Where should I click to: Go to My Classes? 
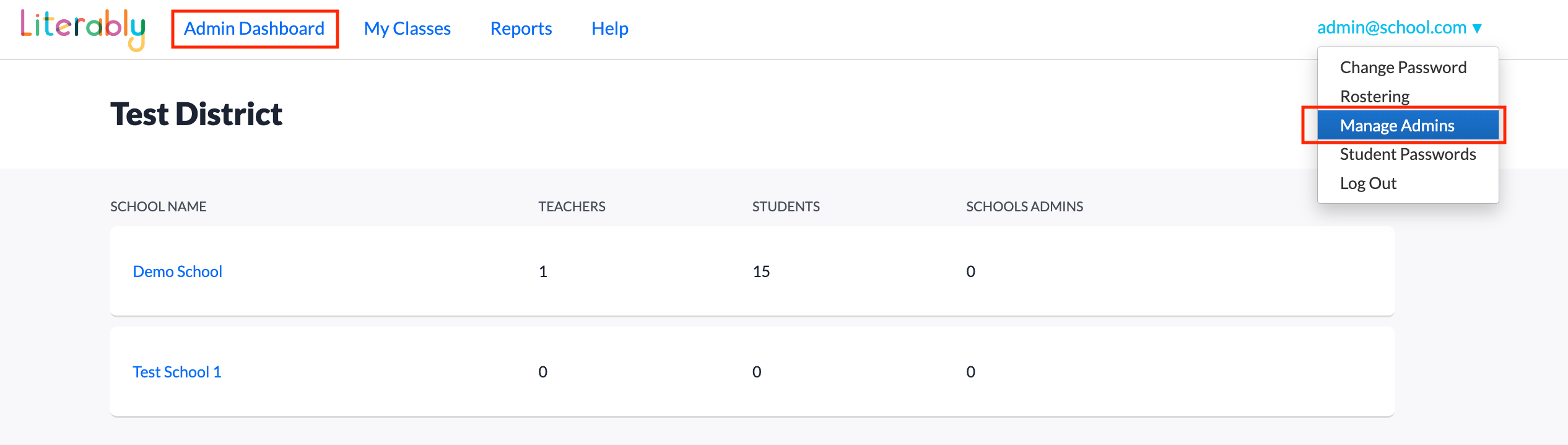[x=407, y=29]
